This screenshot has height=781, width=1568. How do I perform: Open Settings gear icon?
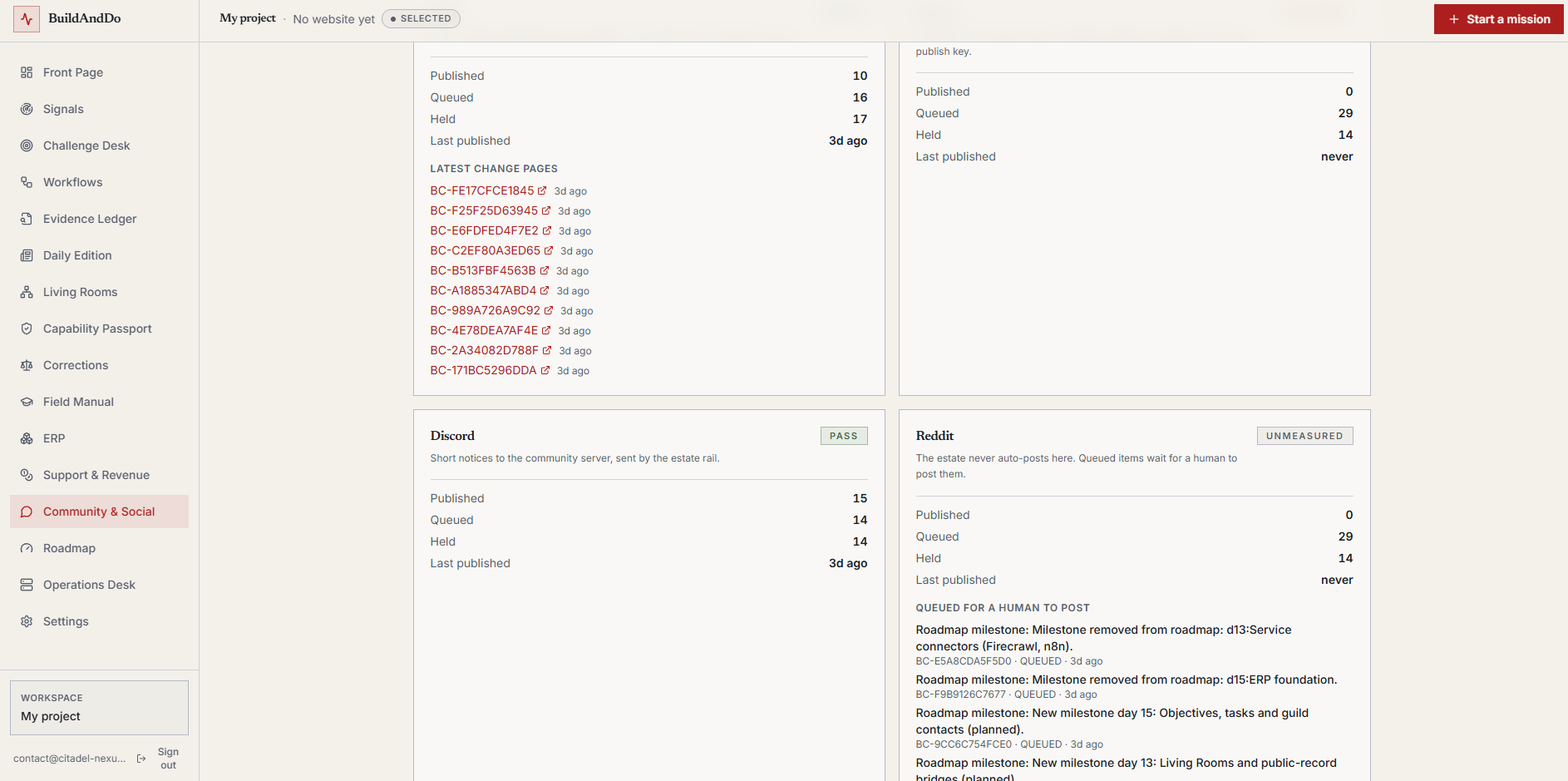click(27, 621)
